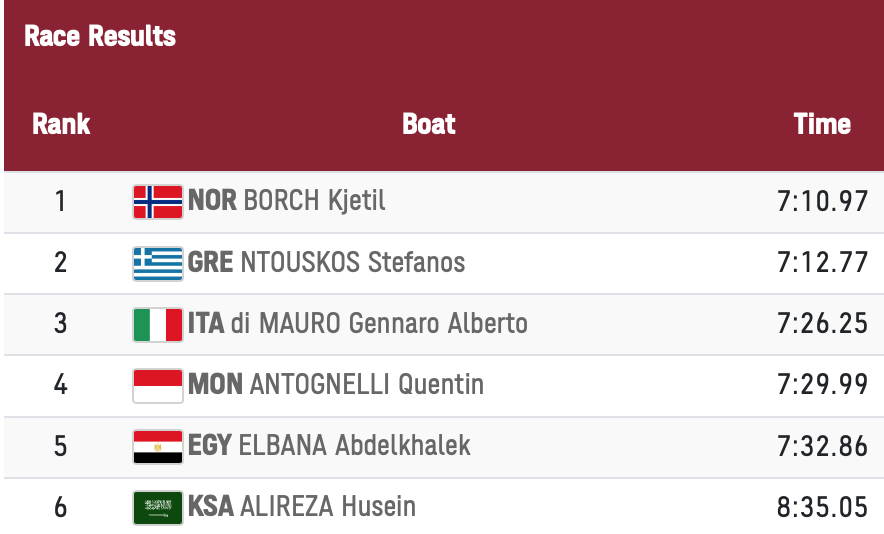884x534 pixels.
Task: Click the Egypt flag icon
Action: (x=158, y=446)
